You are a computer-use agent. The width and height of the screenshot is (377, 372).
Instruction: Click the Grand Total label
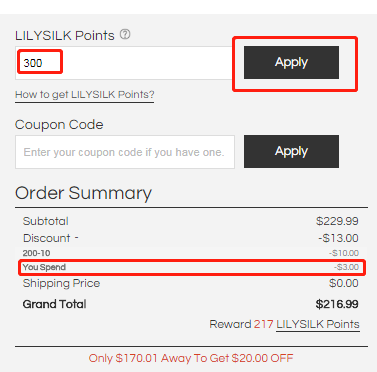[54, 304]
